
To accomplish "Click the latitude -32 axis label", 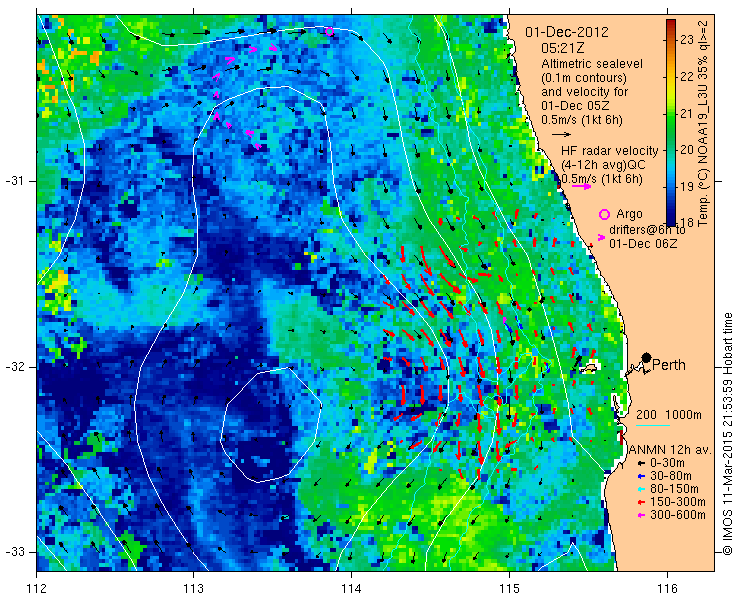I will click(15, 367).
